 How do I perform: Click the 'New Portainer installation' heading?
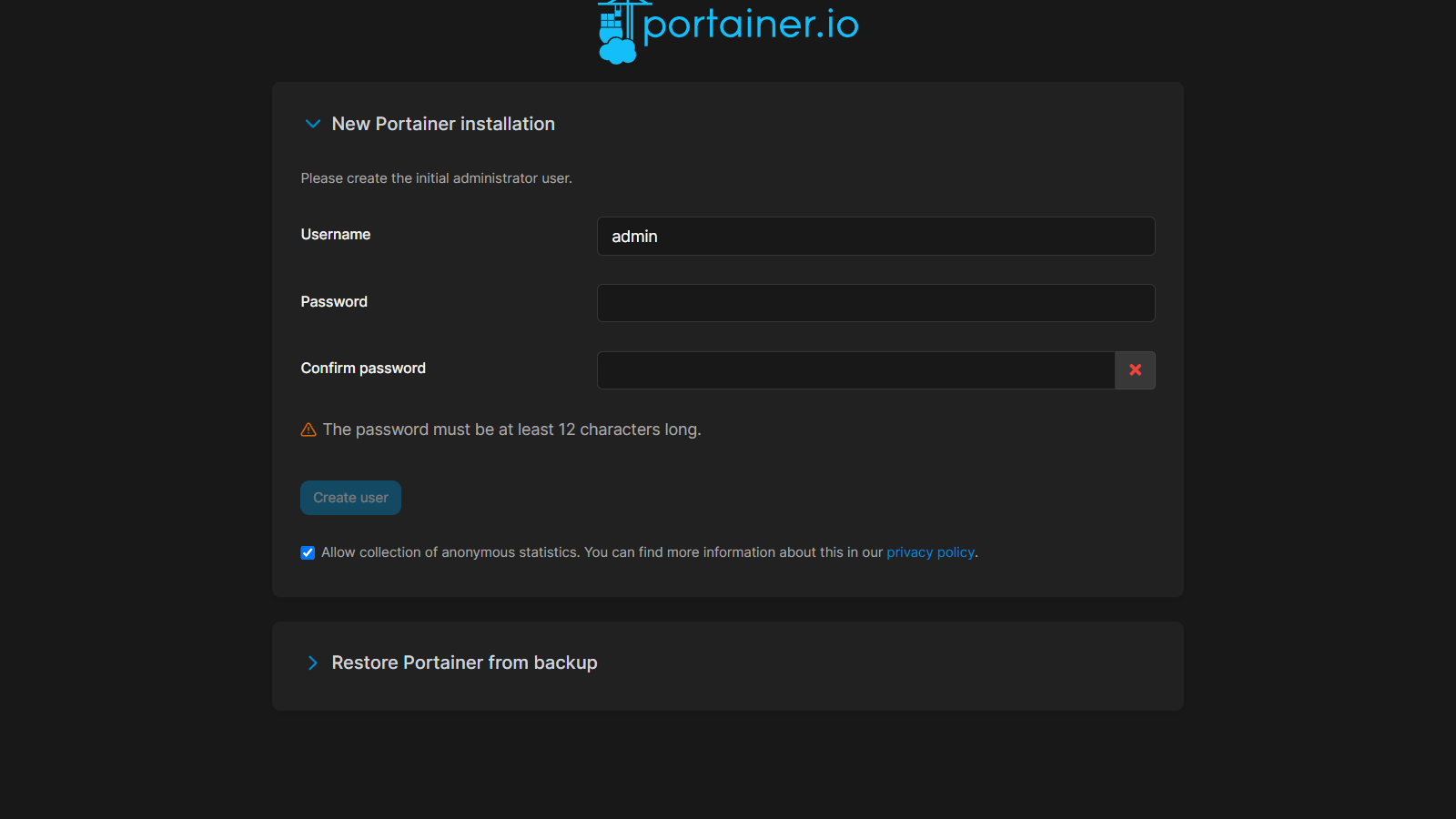tap(443, 124)
